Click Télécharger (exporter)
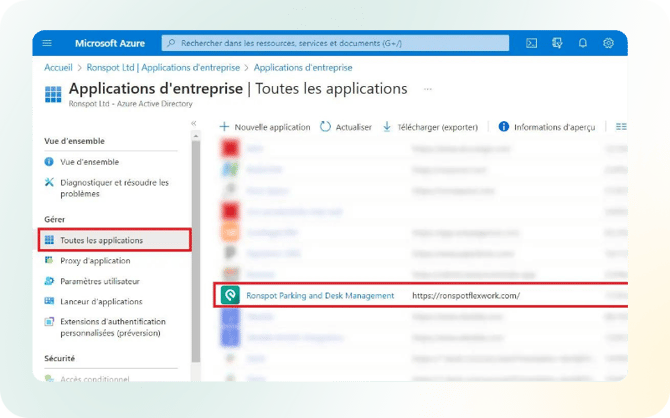The image size is (670, 418). click(x=430, y=127)
